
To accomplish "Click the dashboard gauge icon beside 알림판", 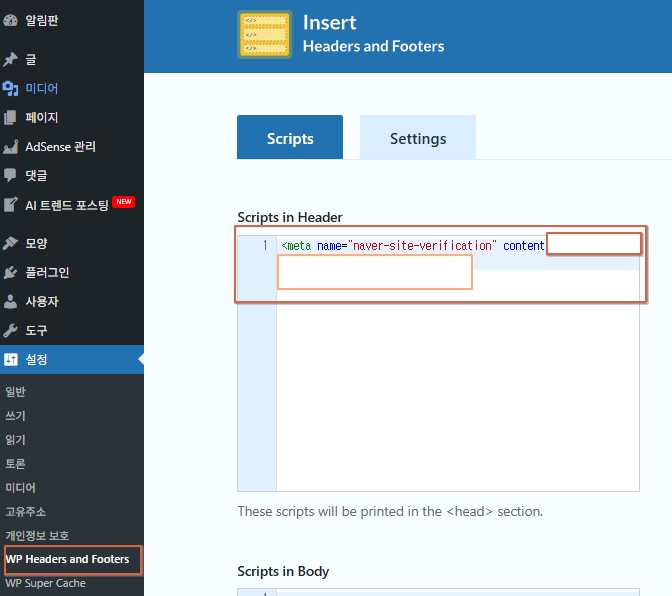I will pos(11,20).
